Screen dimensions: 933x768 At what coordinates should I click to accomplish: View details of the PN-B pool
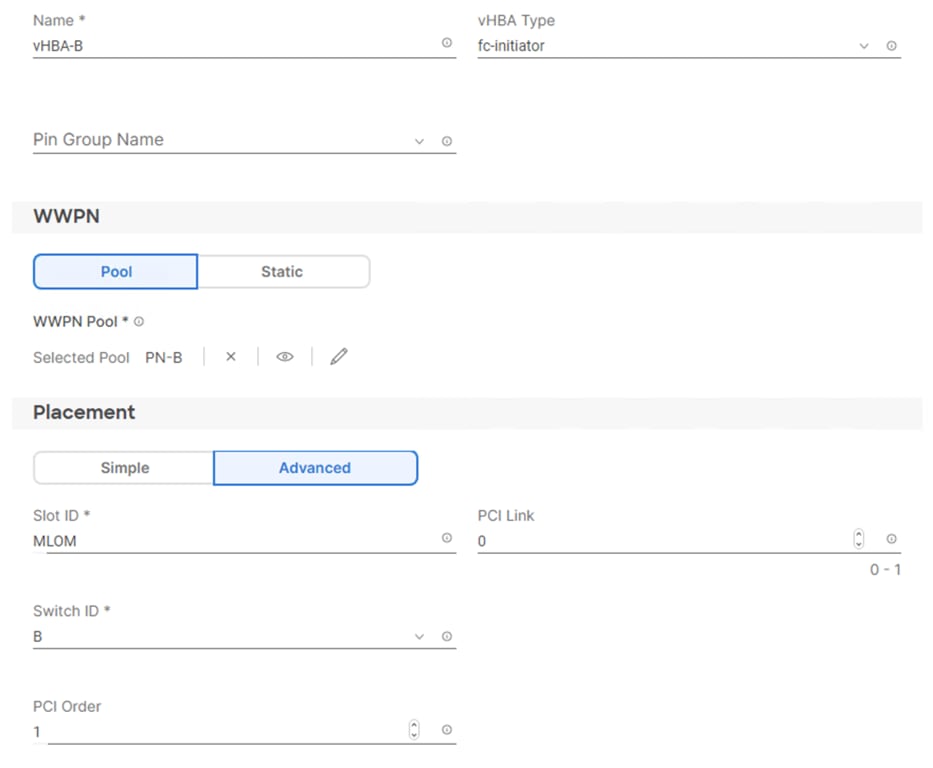284,357
